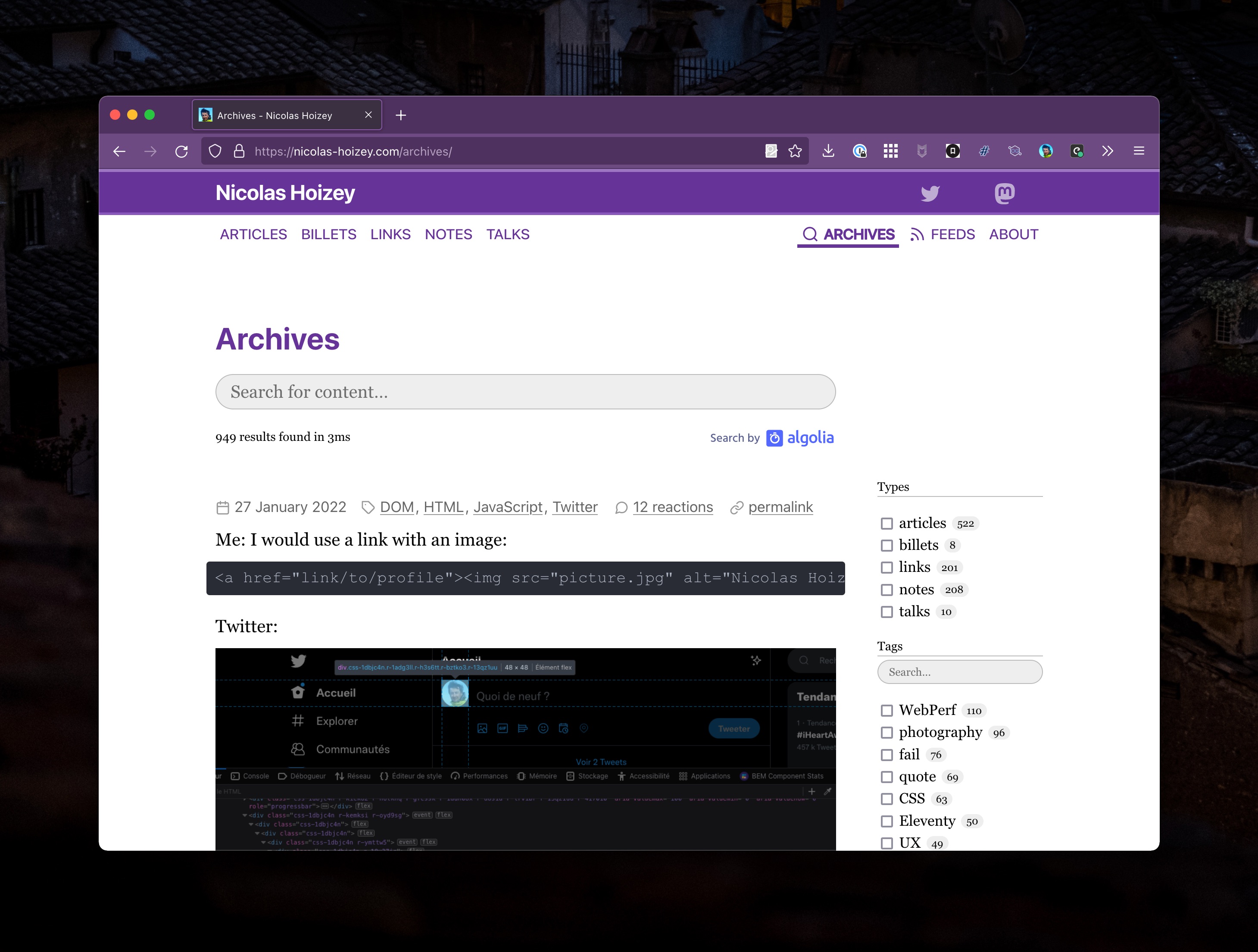
Task: Enable the WebPerf tag filter
Action: click(x=887, y=710)
